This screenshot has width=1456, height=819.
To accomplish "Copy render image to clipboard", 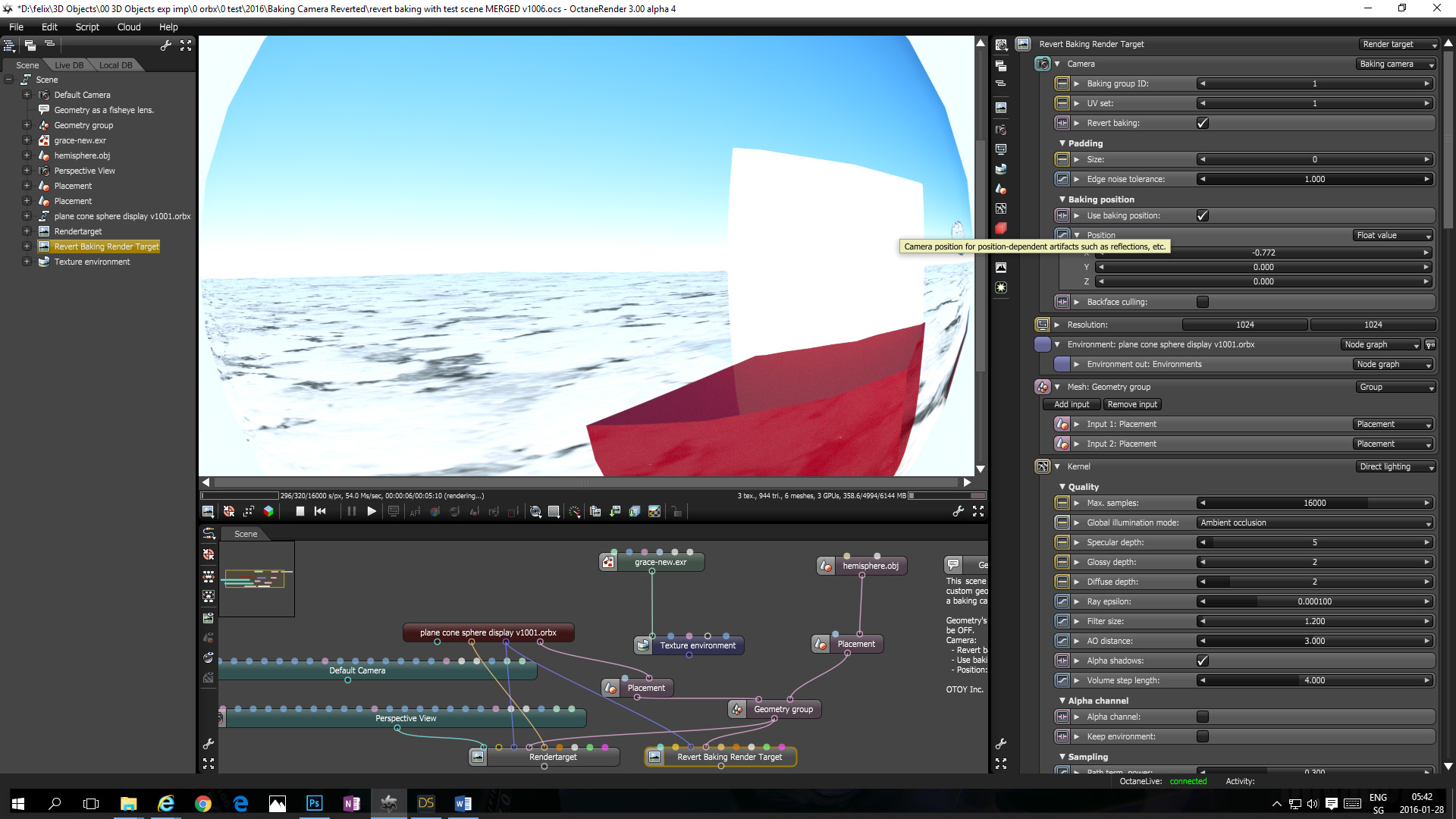I will [x=595, y=512].
